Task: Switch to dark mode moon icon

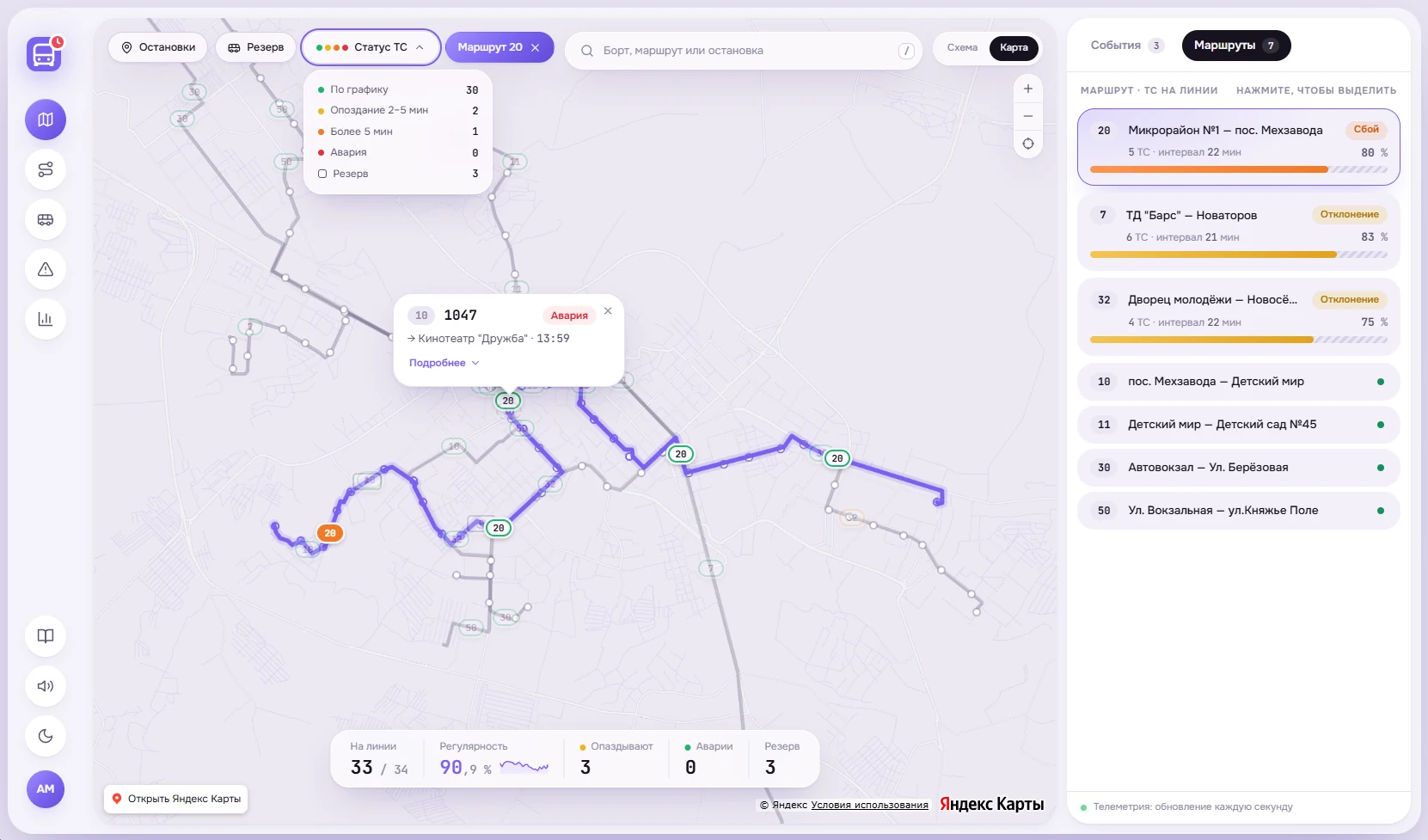Action: (x=46, y=736)
